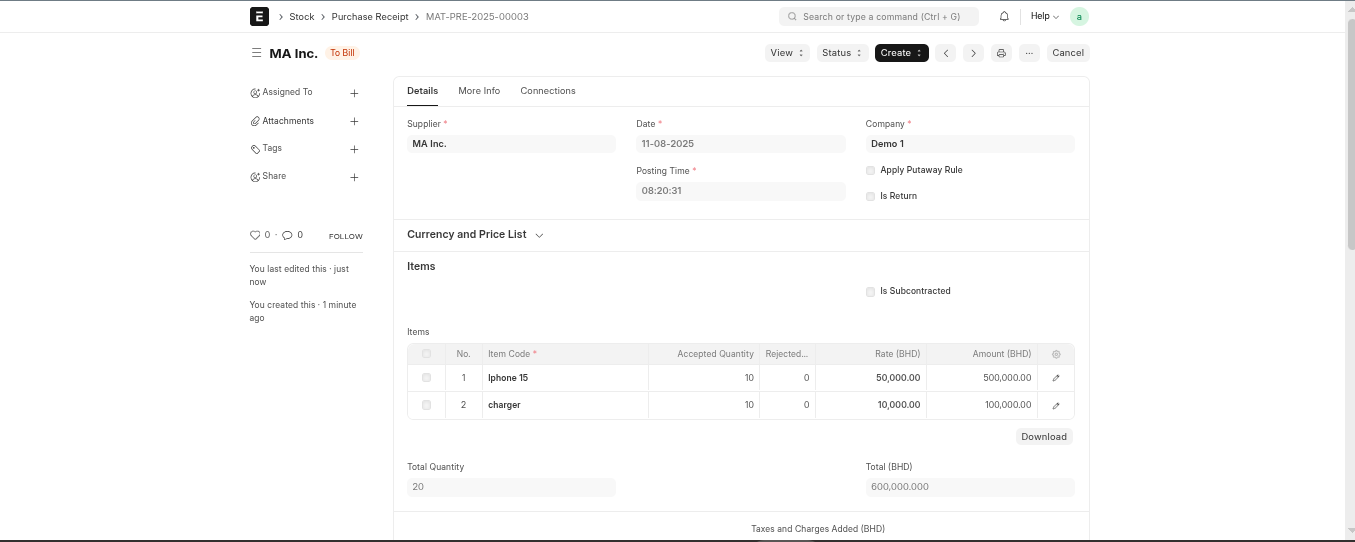Toggle the sidebar hamburger icon
Viewport: 1355px width, 542px height.
coord(256,53)
